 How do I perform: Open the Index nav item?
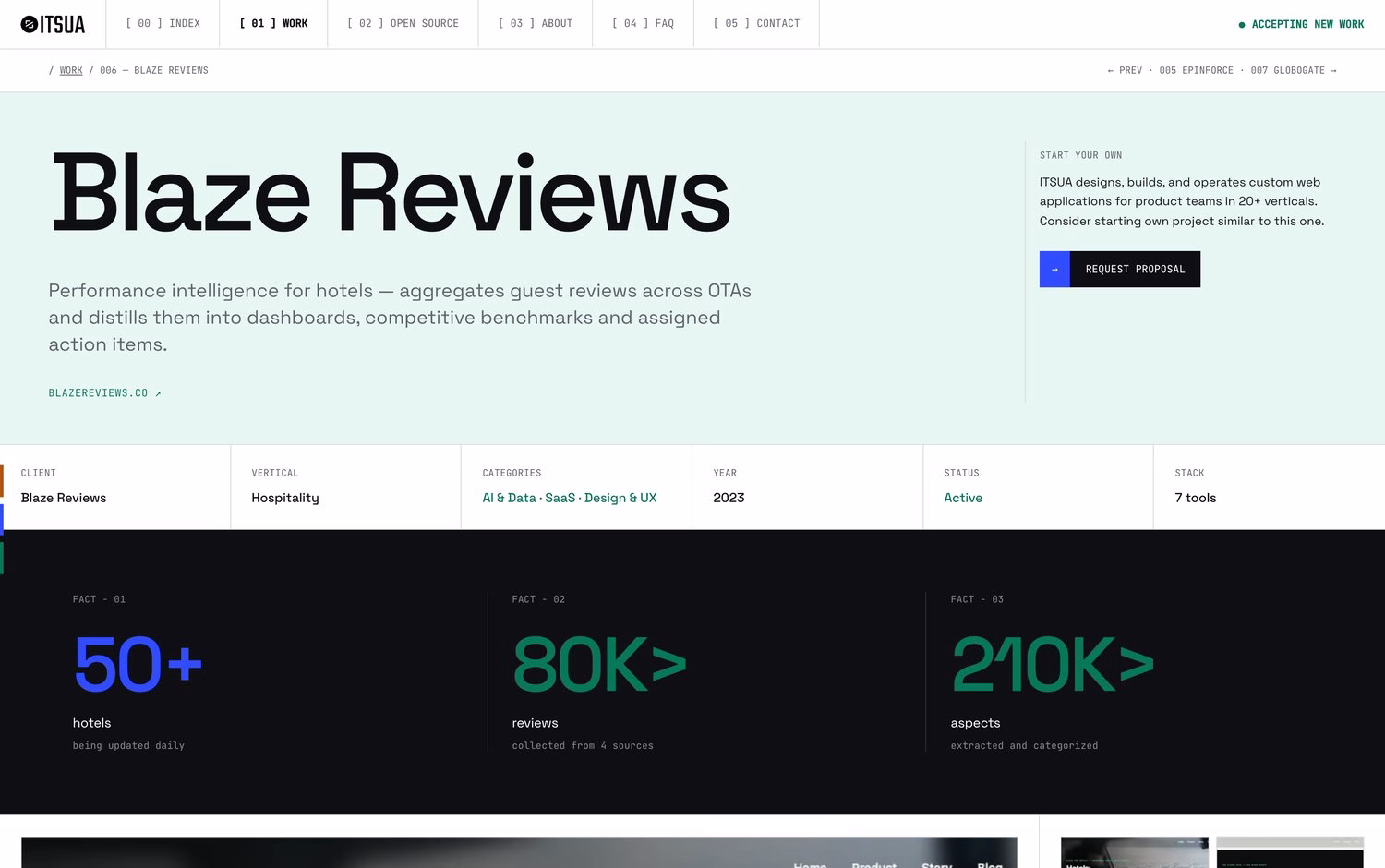pyautogui.click(x=163, y=24)
